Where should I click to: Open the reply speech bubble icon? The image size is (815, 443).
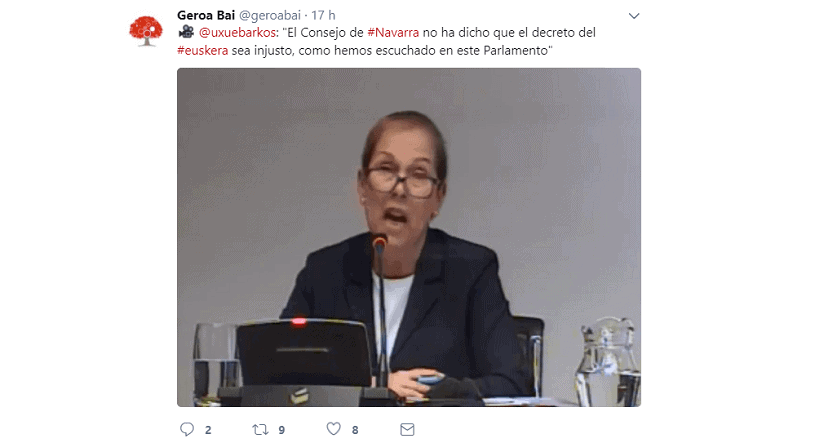(187, 429)
